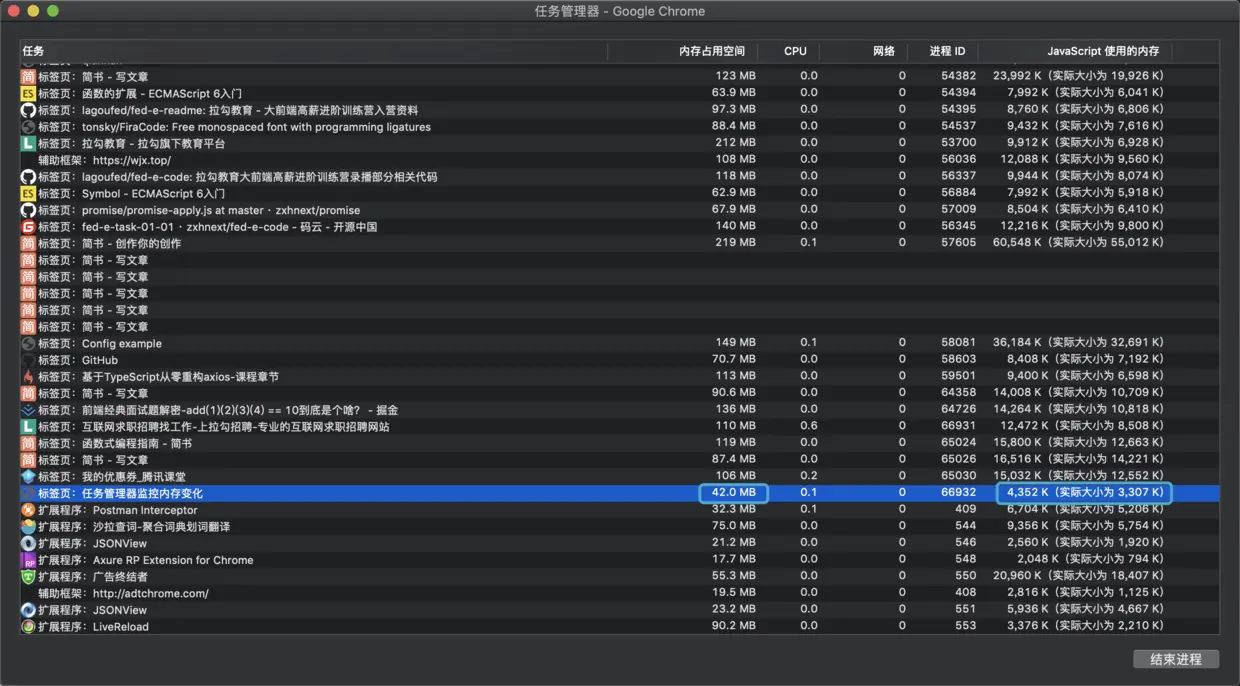The image size is (1240, 686).
Task: Click the GitHub icon next to lagoufed/fed-e-code
Action: [x=28, y=176]
